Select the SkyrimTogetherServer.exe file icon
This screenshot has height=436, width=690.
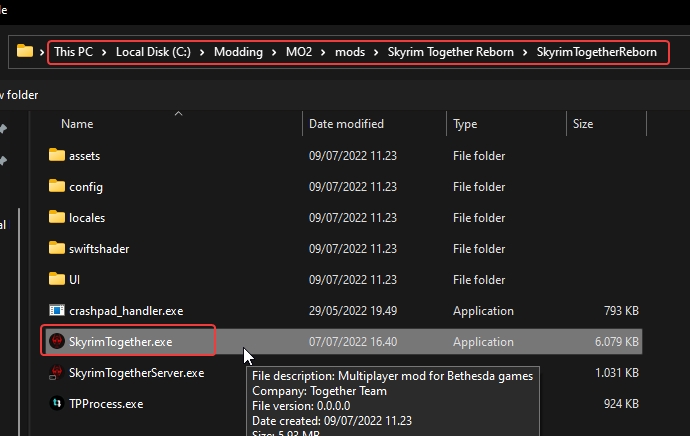pyautogui.click(x=57, y=373)
